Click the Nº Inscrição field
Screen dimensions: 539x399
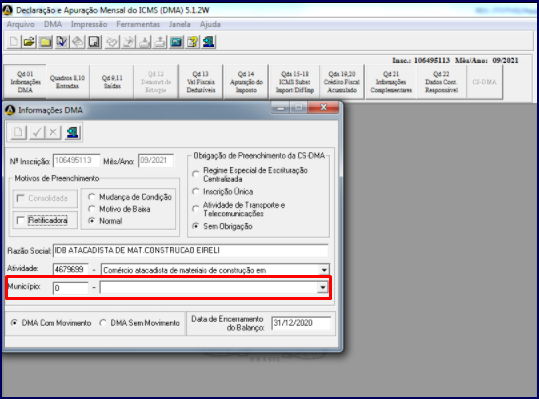pos(76,160)
